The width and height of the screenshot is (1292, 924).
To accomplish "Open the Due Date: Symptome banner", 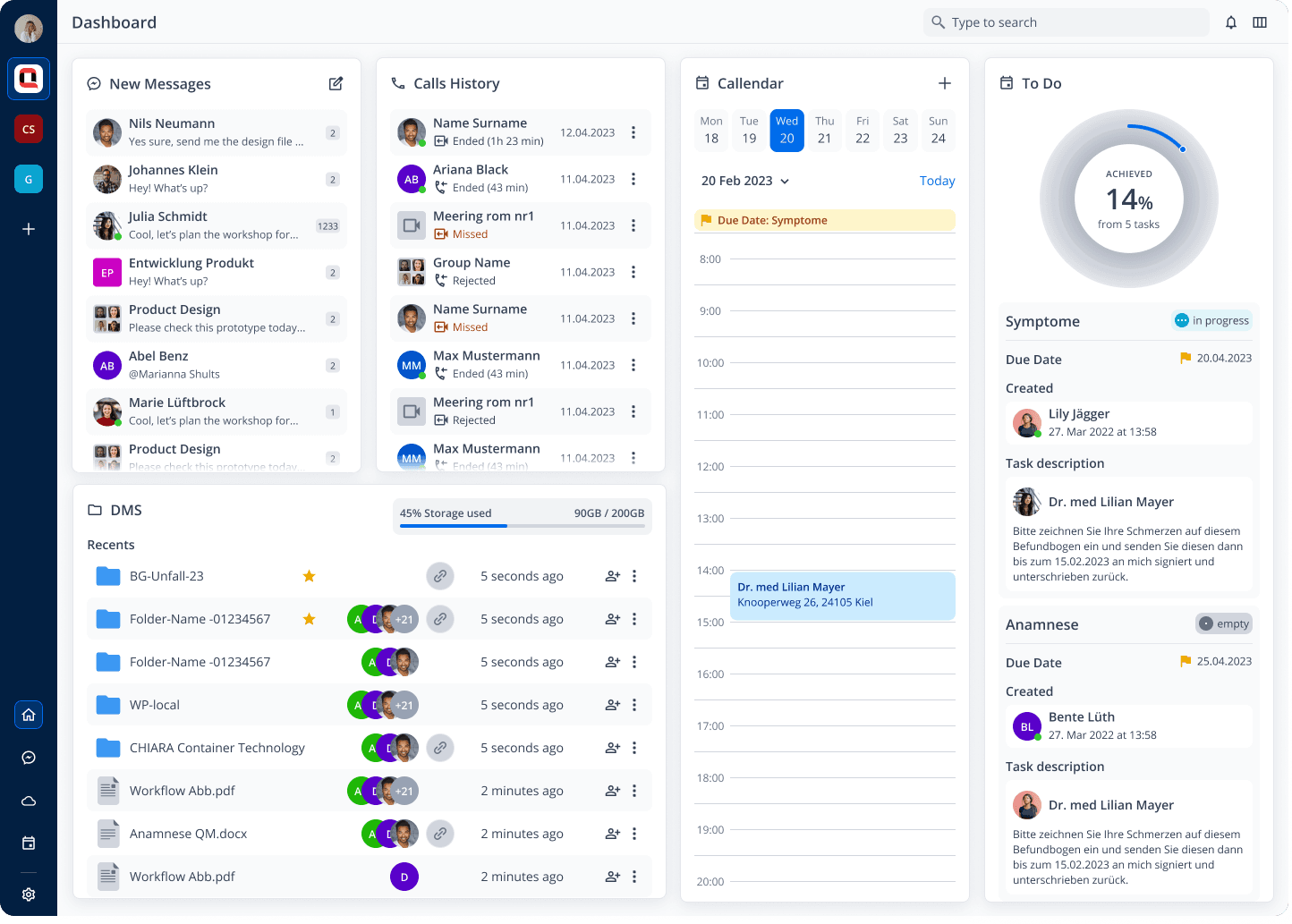I will click(x=825, y=220).
